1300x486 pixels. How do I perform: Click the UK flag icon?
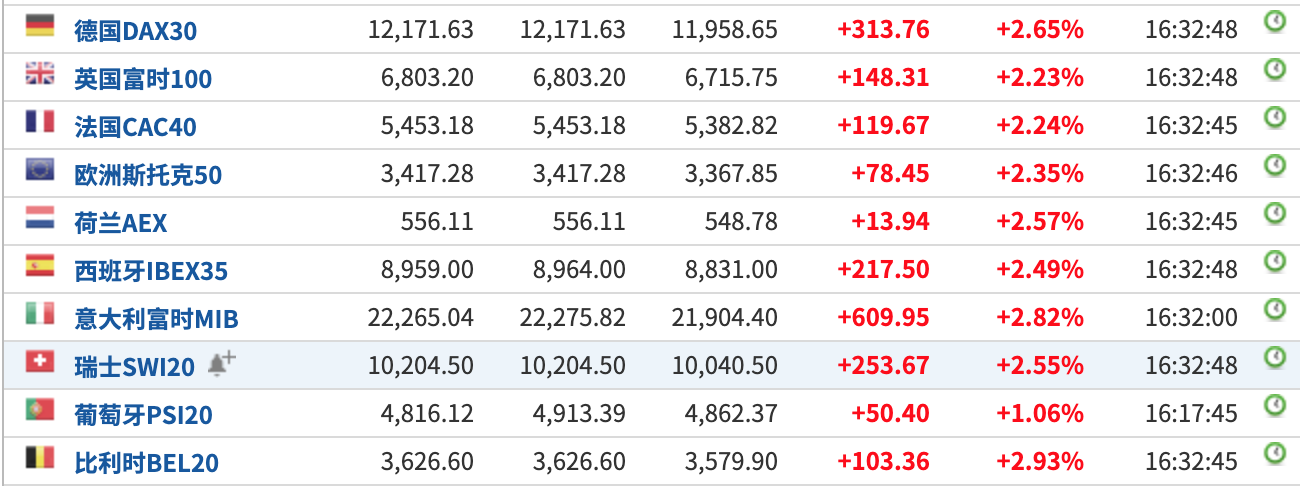[40, 73]
